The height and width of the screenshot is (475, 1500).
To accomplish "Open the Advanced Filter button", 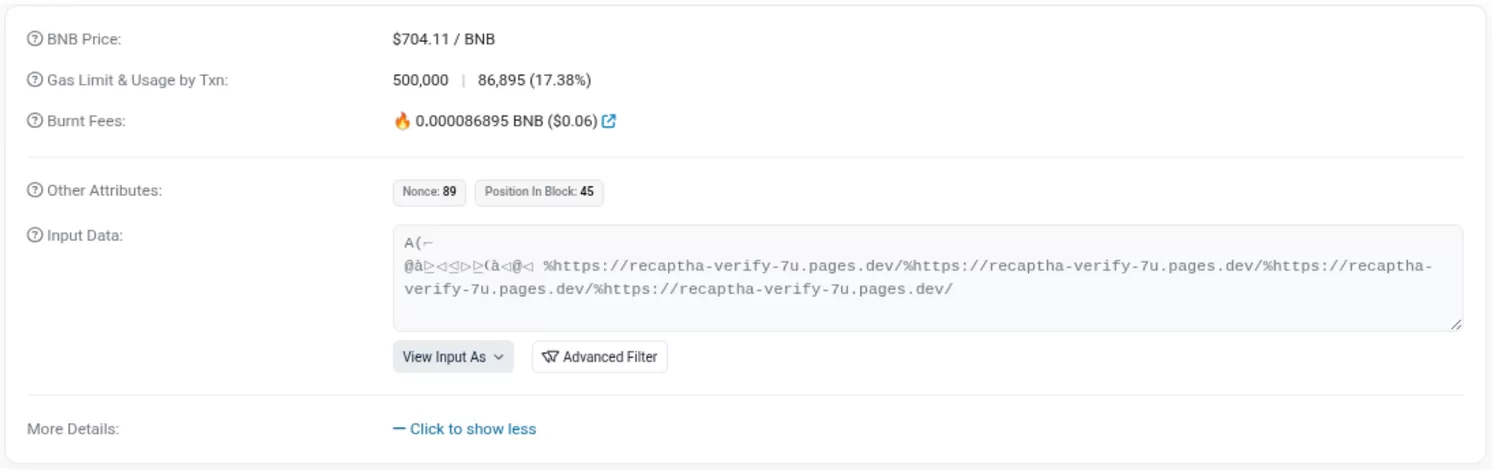I will pyautogui.click(x=600, y=357).
